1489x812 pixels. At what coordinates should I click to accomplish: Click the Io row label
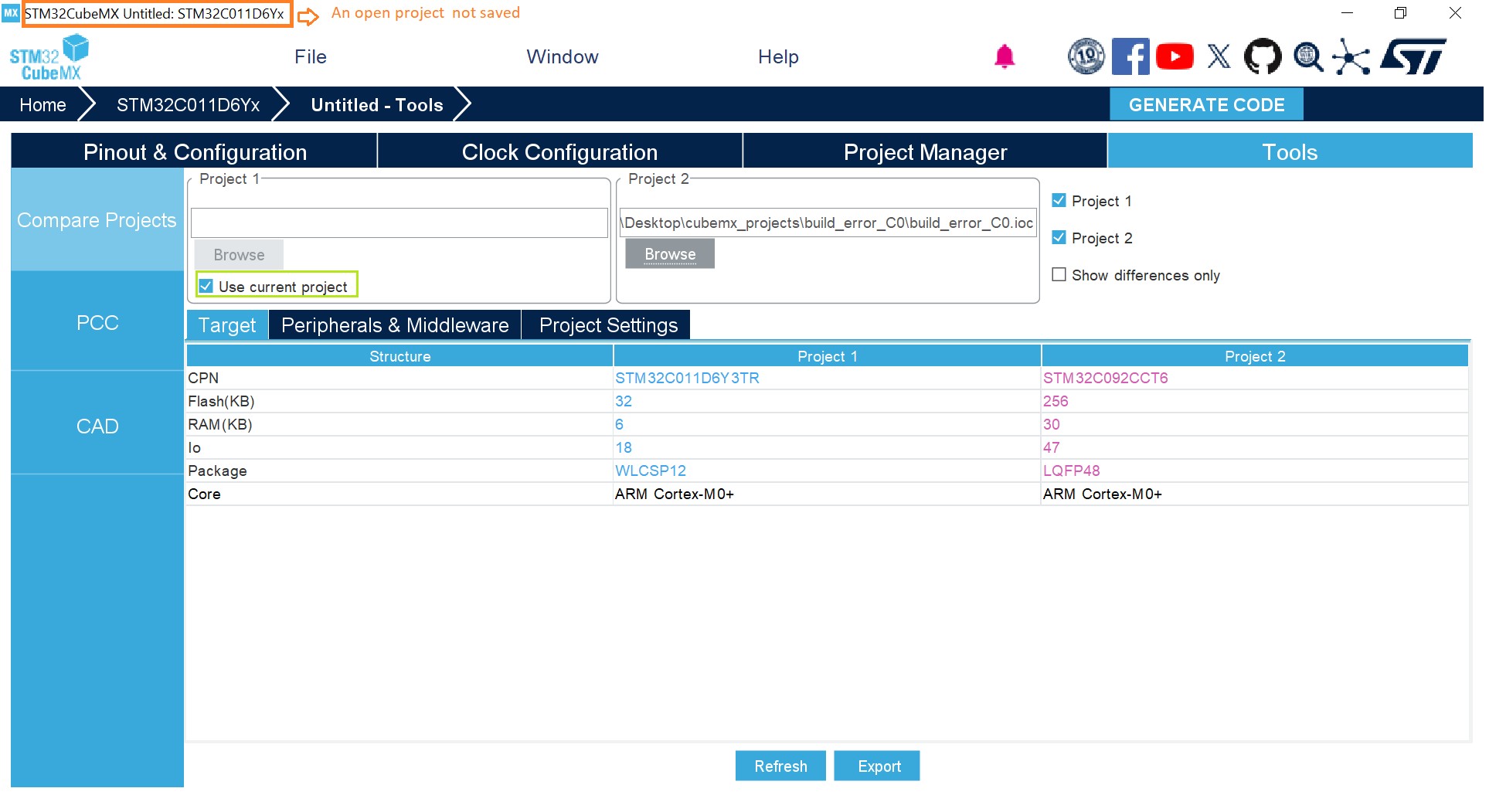(x=194, y=447)
